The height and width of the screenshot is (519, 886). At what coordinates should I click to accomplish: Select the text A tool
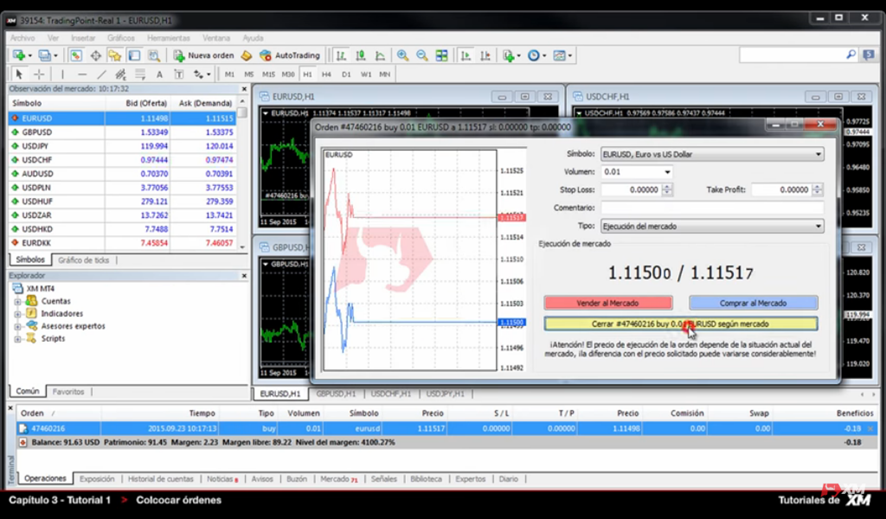click(x=159, y=74)
